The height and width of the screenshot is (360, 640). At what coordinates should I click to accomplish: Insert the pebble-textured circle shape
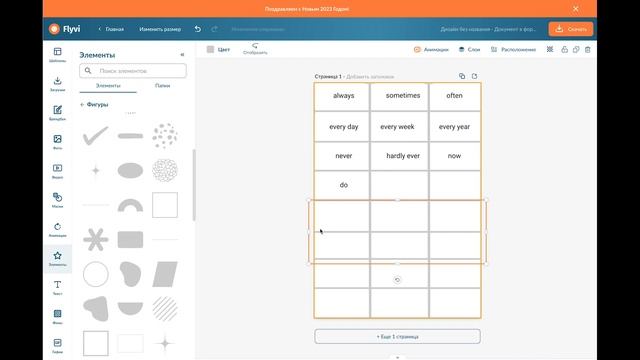pos(165,170)
